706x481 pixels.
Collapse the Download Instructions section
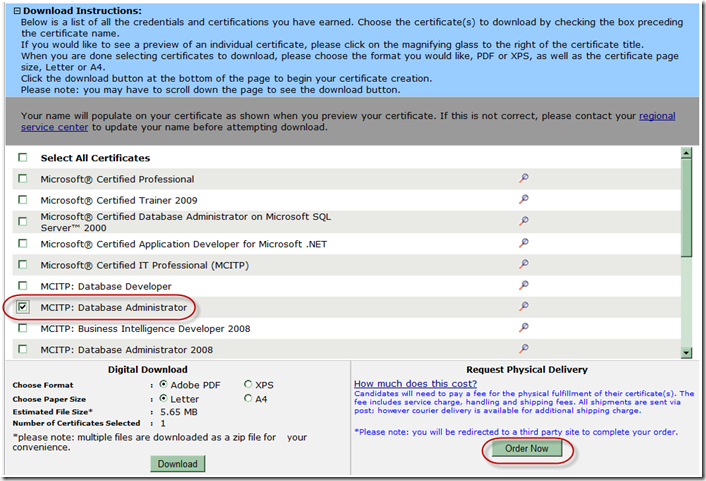click(x=17, y=11)
